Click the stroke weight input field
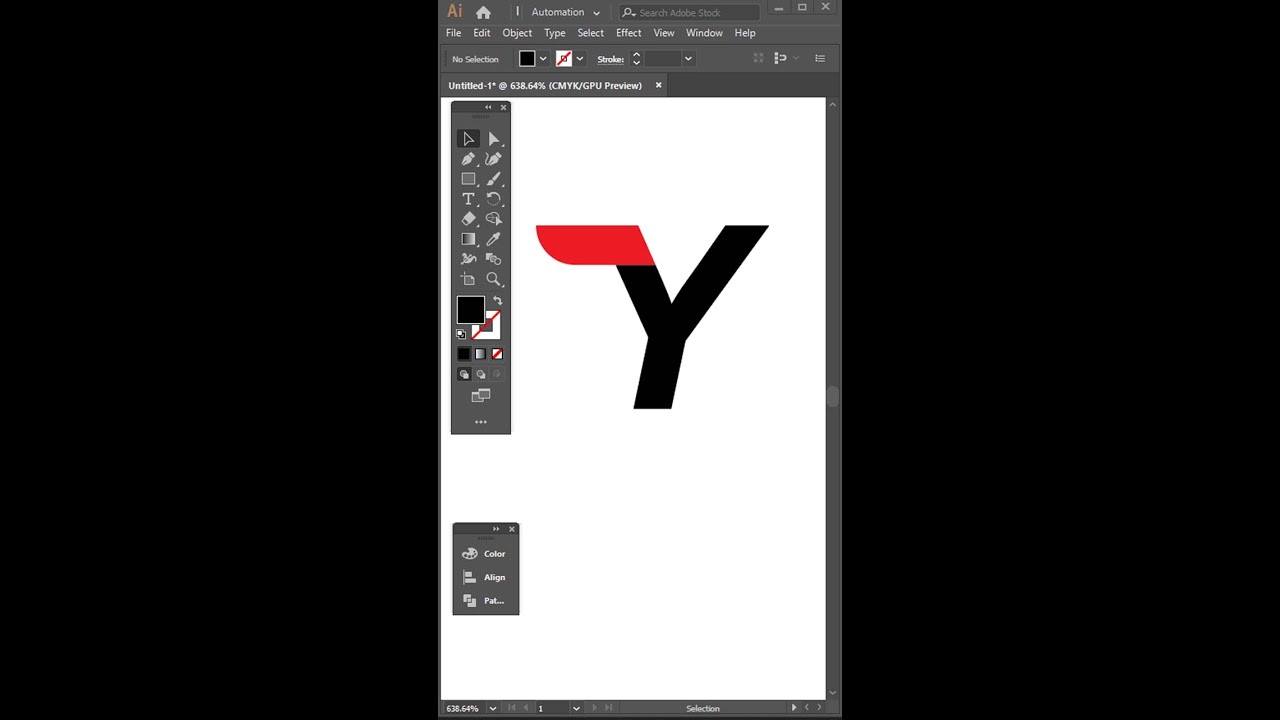Viewport: 1280px width, 720px height. [663, 59]
